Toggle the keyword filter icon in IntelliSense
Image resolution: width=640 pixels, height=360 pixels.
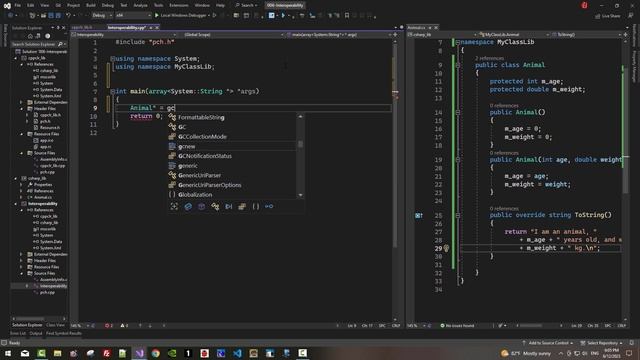pos(229,207)
